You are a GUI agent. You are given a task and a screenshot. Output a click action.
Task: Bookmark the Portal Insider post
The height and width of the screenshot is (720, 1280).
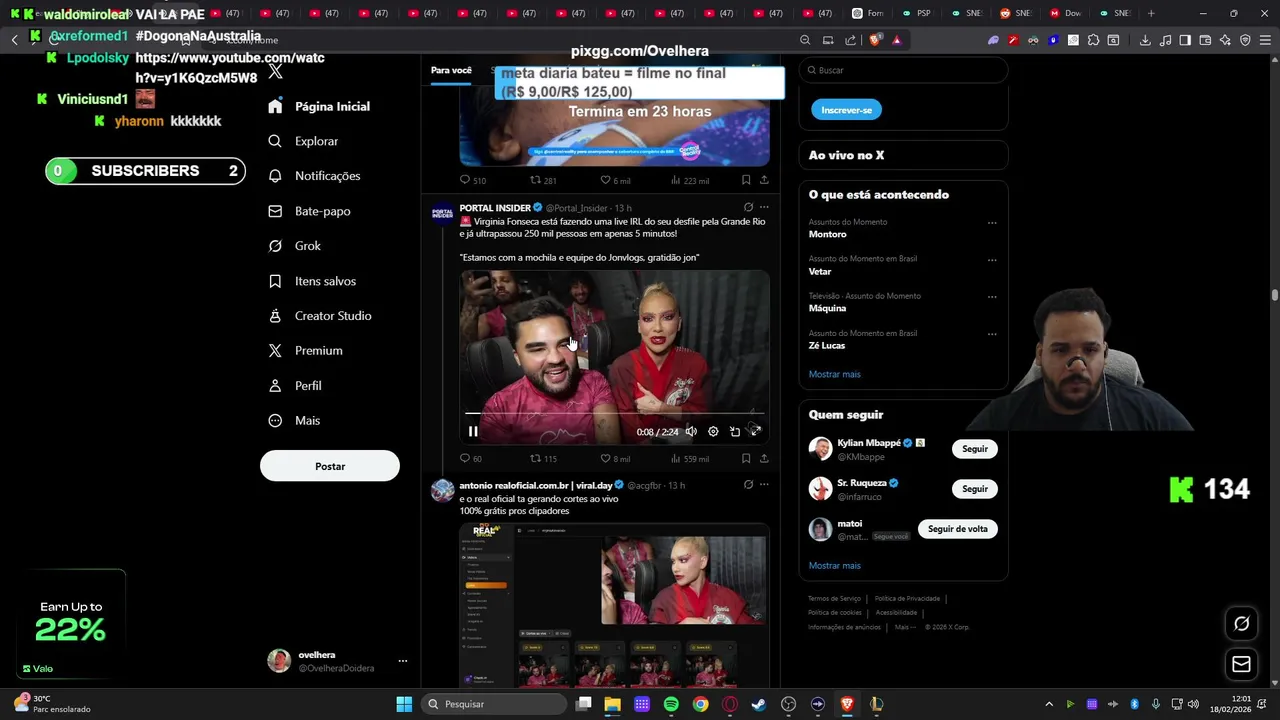click(746, 459)
